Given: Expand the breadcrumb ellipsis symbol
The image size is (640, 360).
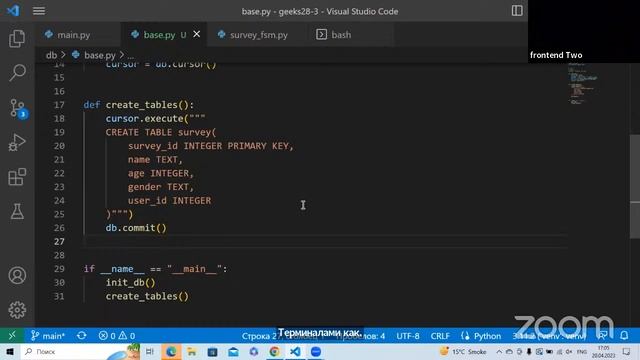Looking at the screenshot, I should 131,55.
